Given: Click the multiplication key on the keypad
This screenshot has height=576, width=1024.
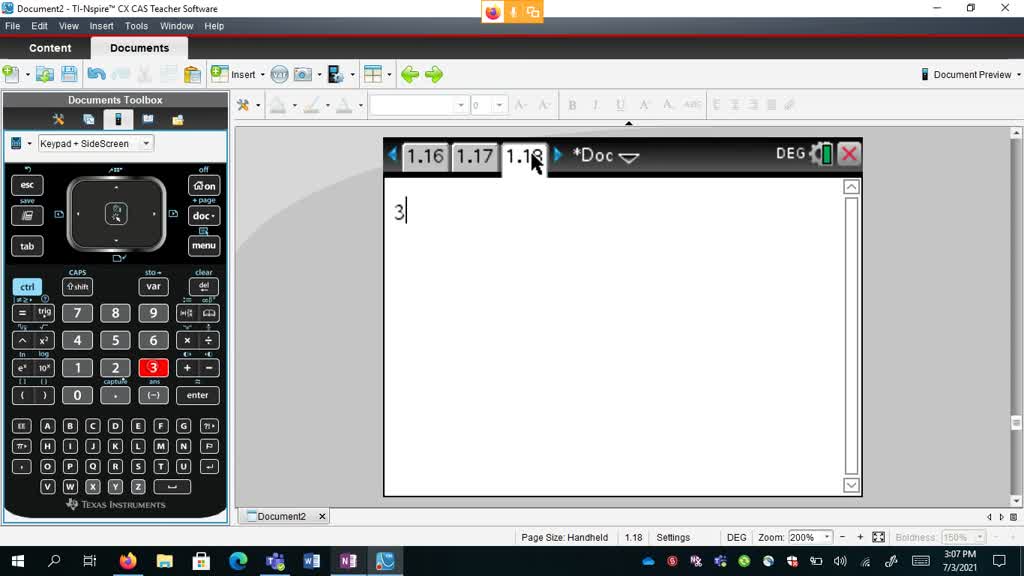Looking at the screenshot, I should [x=187, y=340].
